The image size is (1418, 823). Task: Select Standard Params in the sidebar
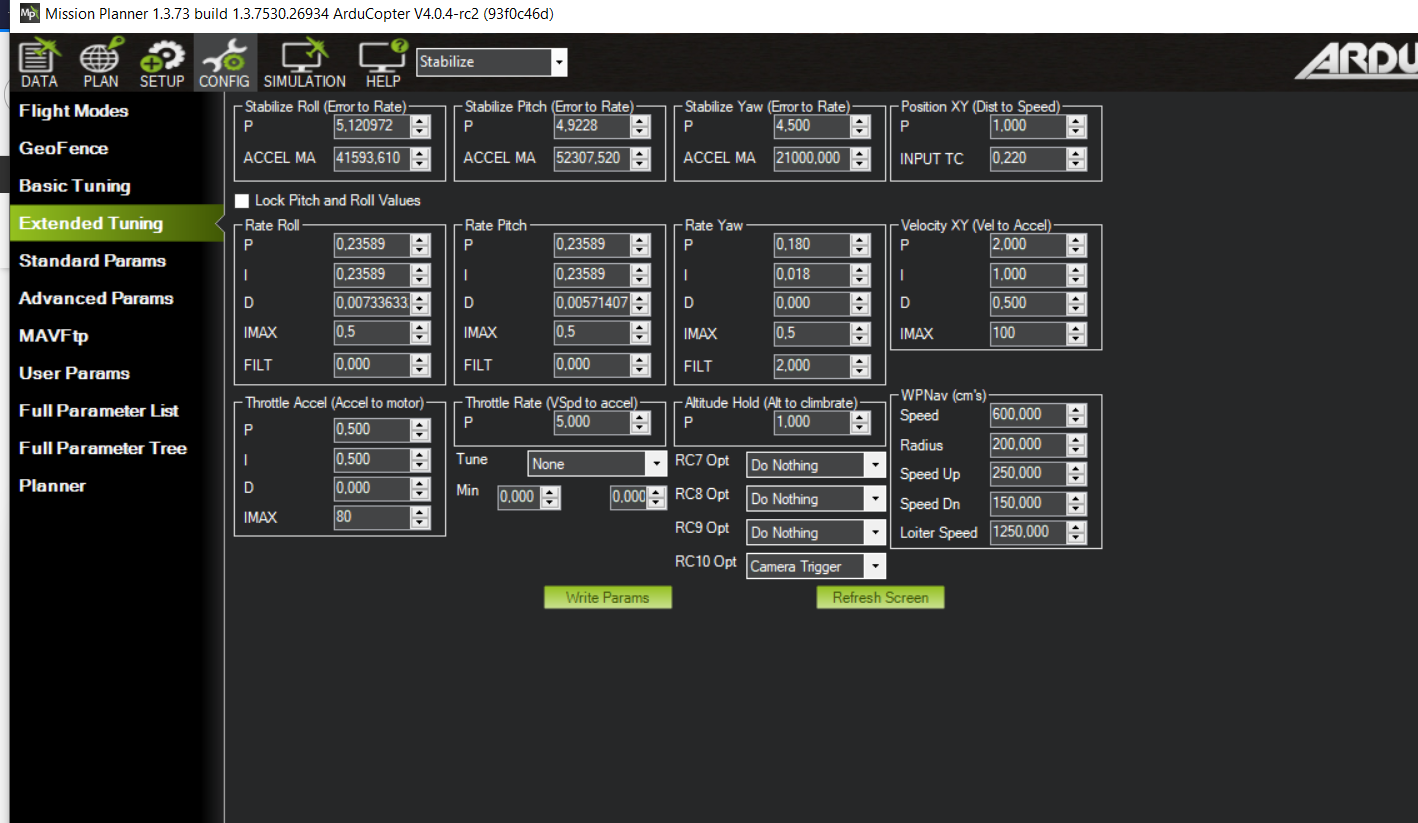coord(92,261)
